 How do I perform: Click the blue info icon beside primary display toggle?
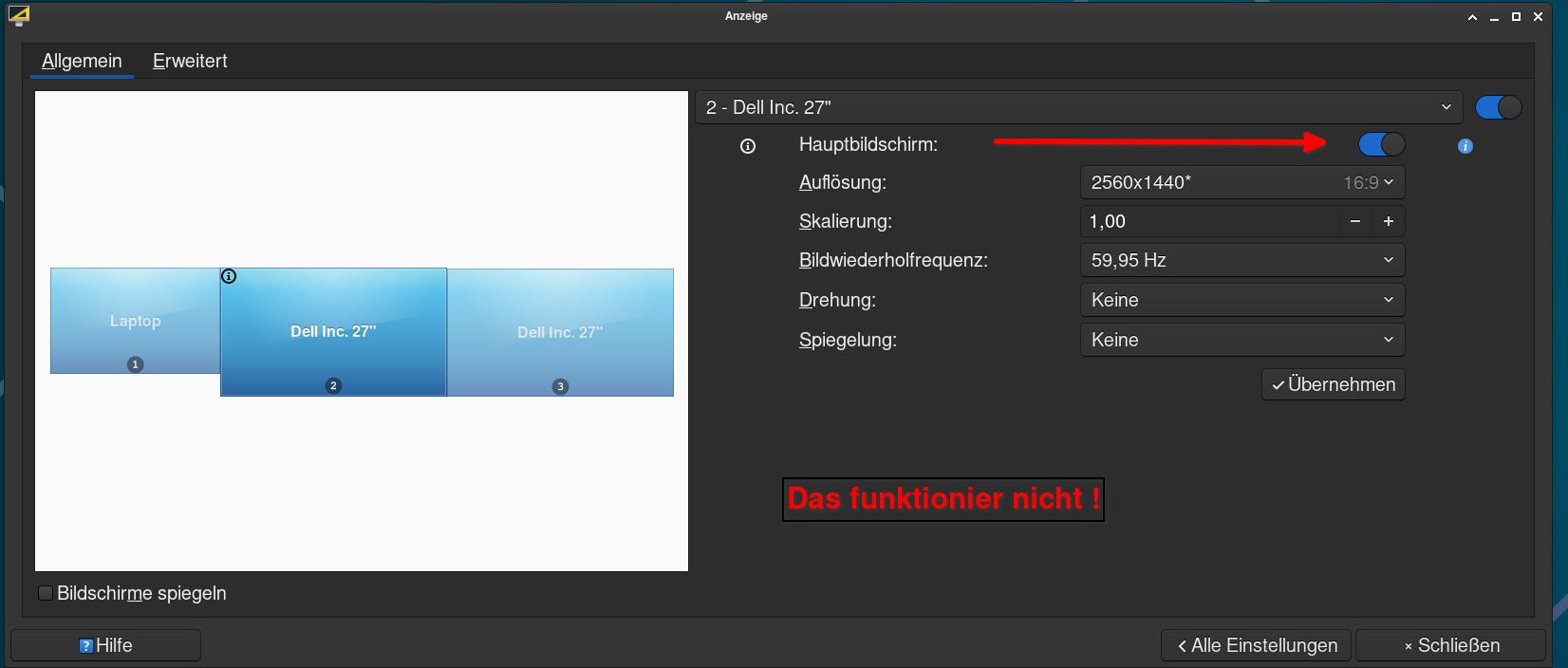pos(1465,146)
